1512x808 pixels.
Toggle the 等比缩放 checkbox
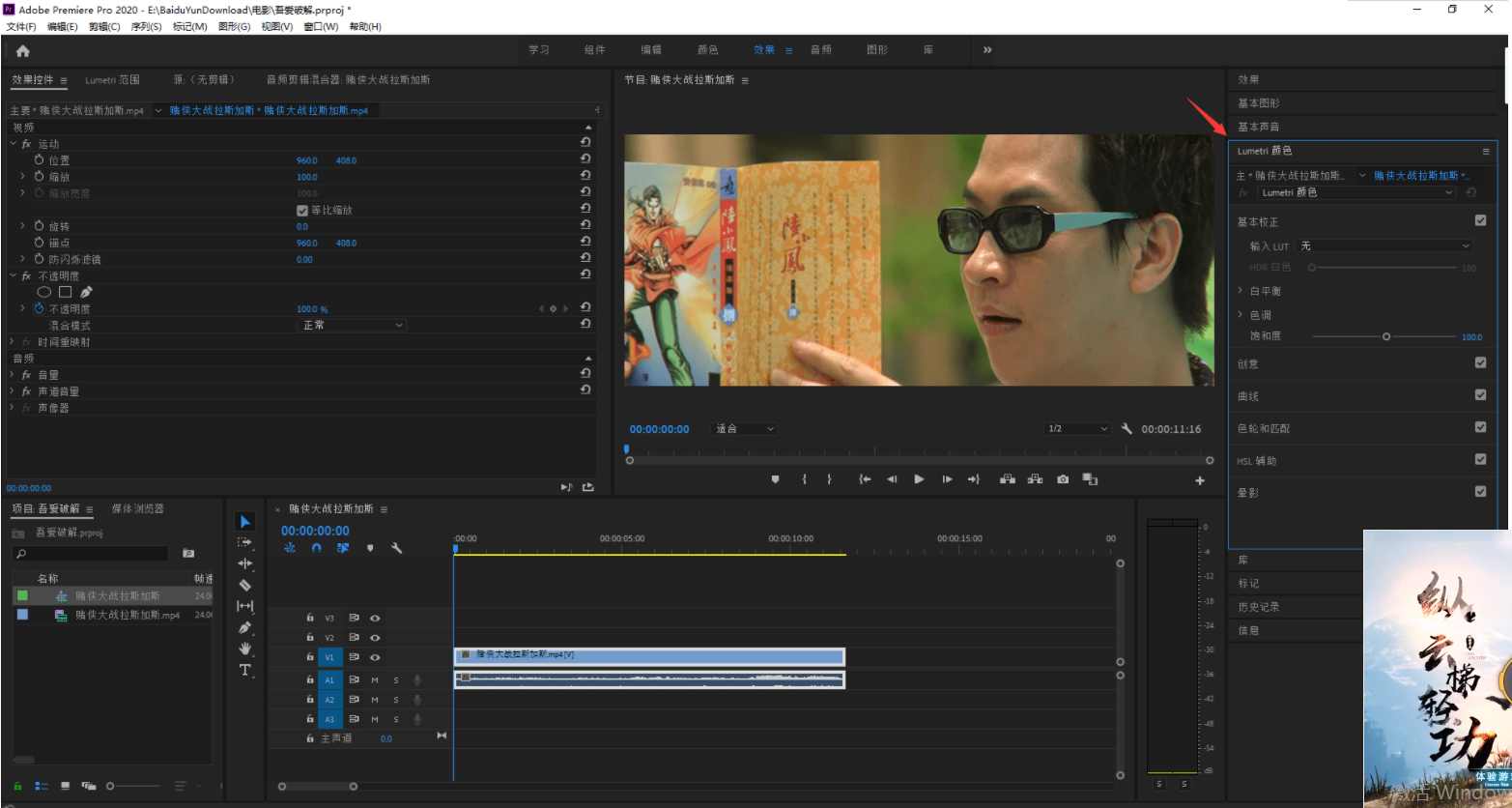[x=302, y=210]
